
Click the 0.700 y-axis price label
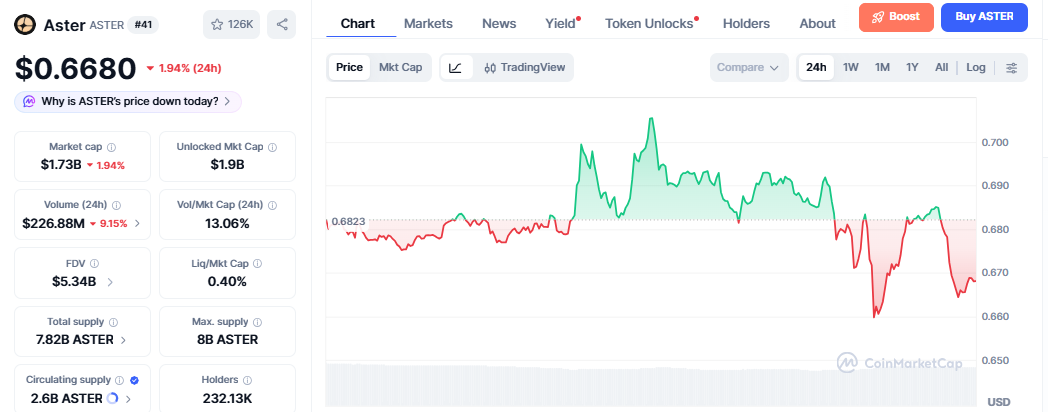tap(995, 142)
